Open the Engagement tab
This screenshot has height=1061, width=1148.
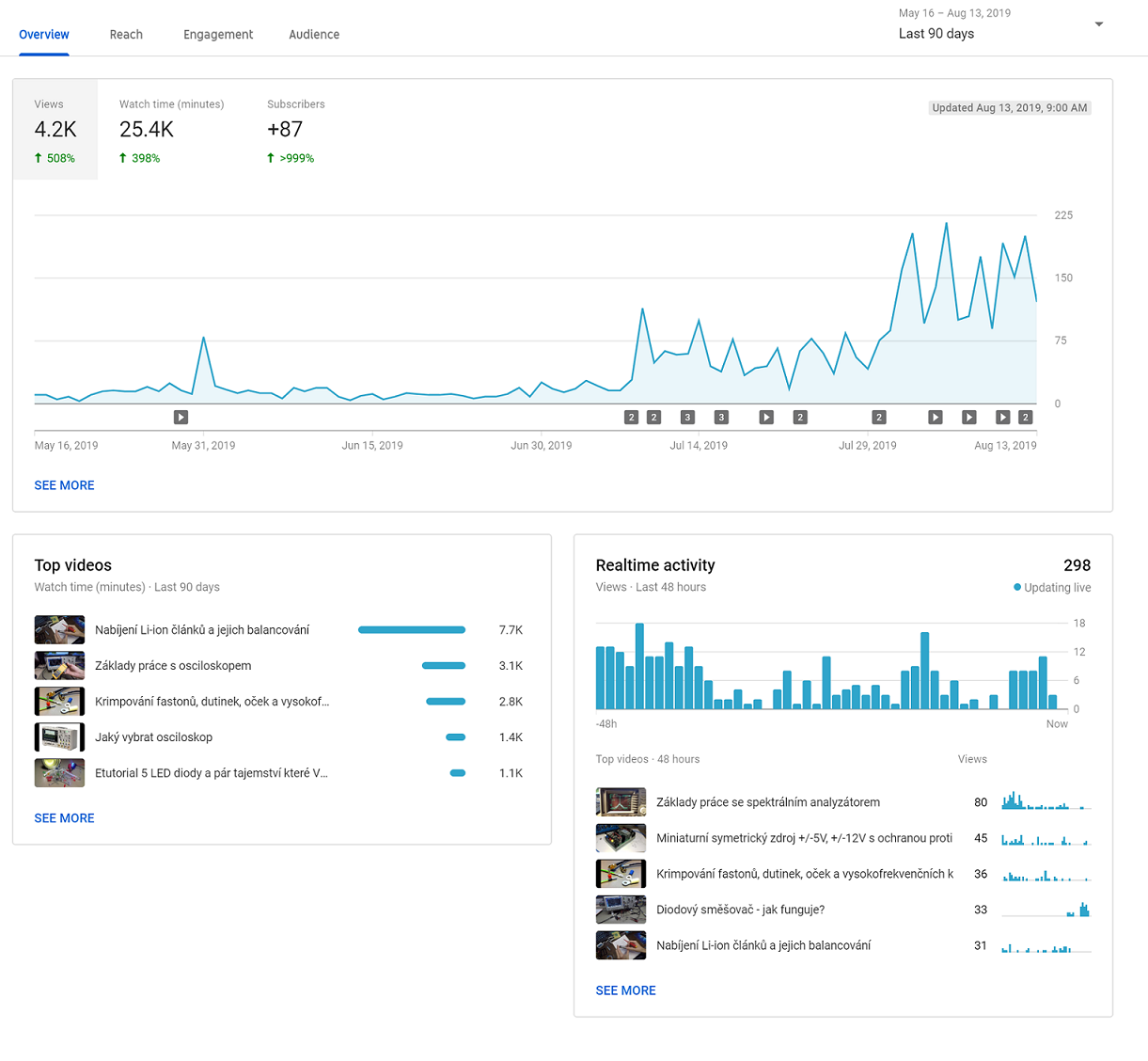pos(218,35)
